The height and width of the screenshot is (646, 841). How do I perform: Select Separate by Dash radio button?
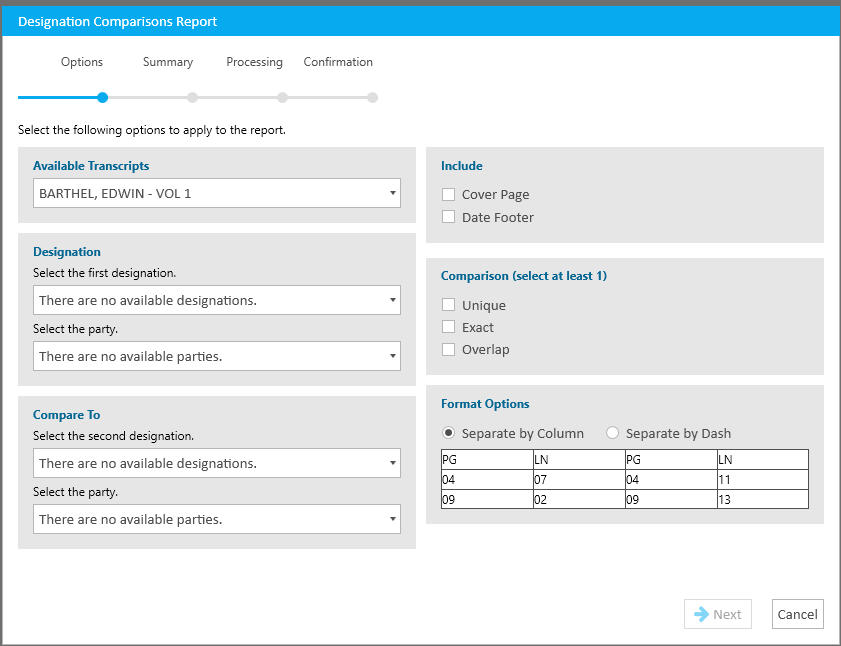[613, 432]
